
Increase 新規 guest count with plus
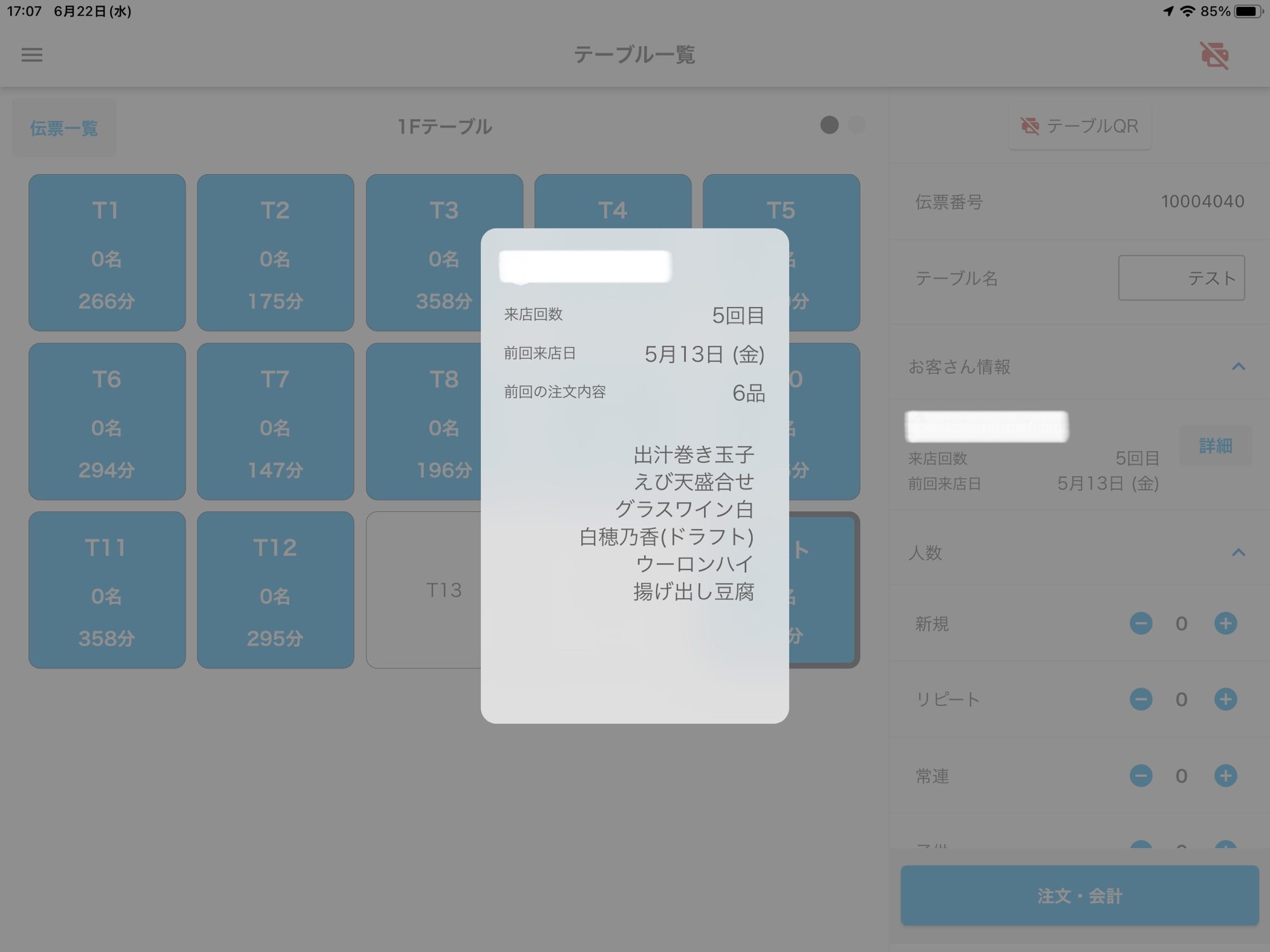coord(1225,623)
